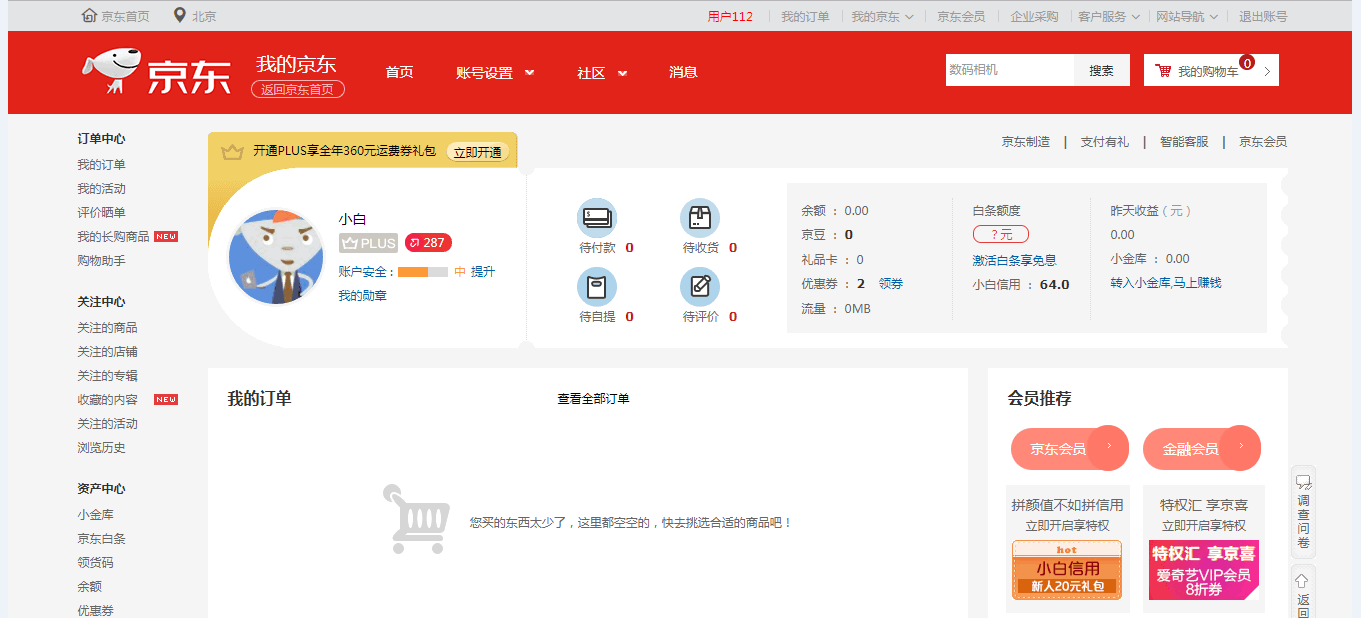Click 激活白条享免息 link
Screen dimensions: 1361x618
tap(1014, 260)
